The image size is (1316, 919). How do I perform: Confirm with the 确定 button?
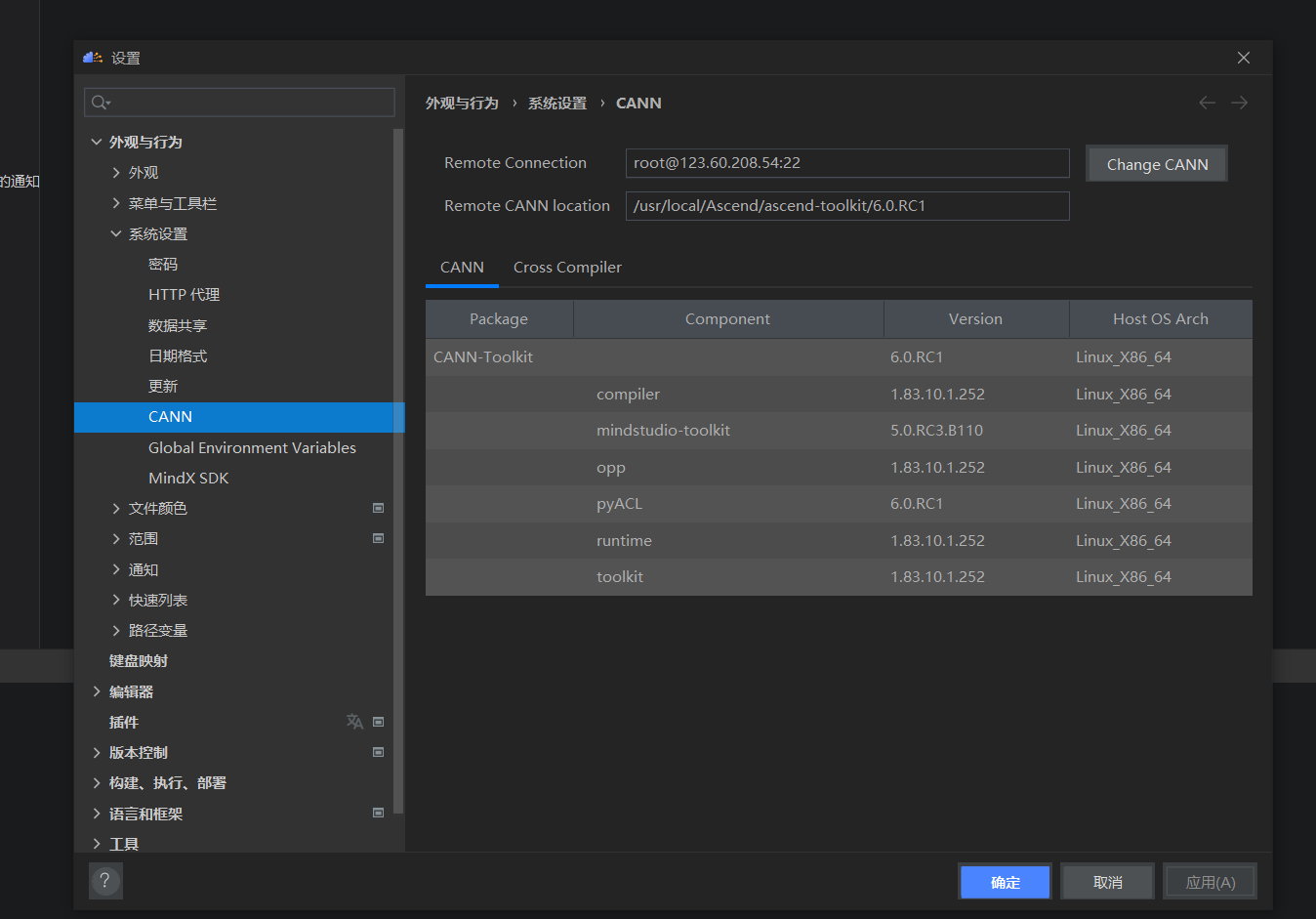click(x=1006, y=882)
